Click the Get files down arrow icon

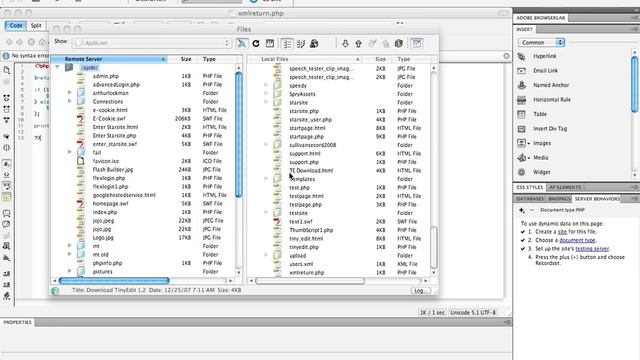click(345, 43)
